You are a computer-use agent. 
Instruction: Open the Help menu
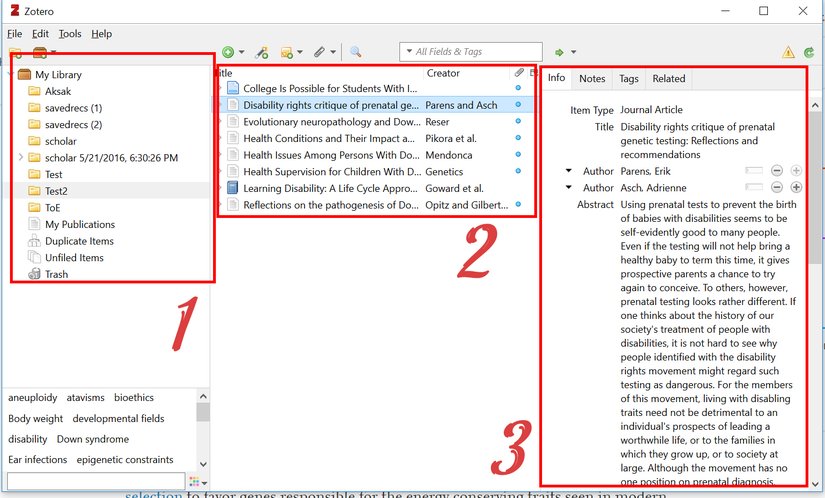click(x=102, y=34)
